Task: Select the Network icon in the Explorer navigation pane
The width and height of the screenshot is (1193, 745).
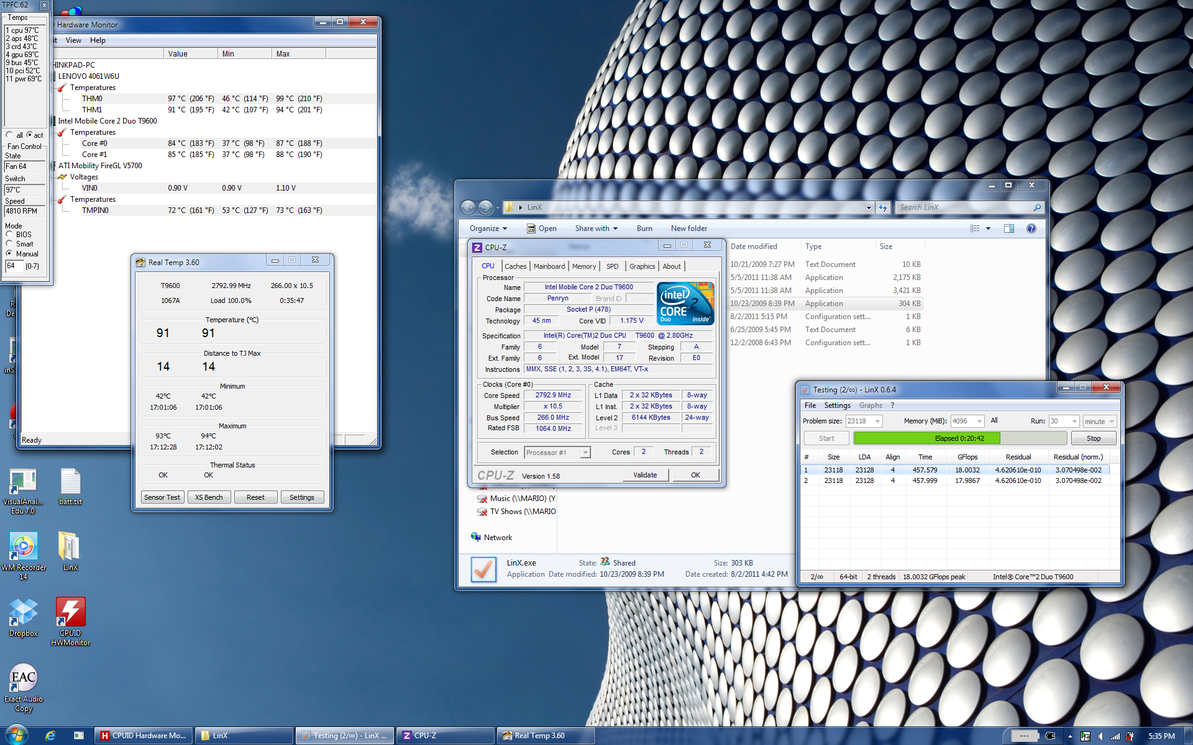Action: pyautogui.click(x=476, y=537)
